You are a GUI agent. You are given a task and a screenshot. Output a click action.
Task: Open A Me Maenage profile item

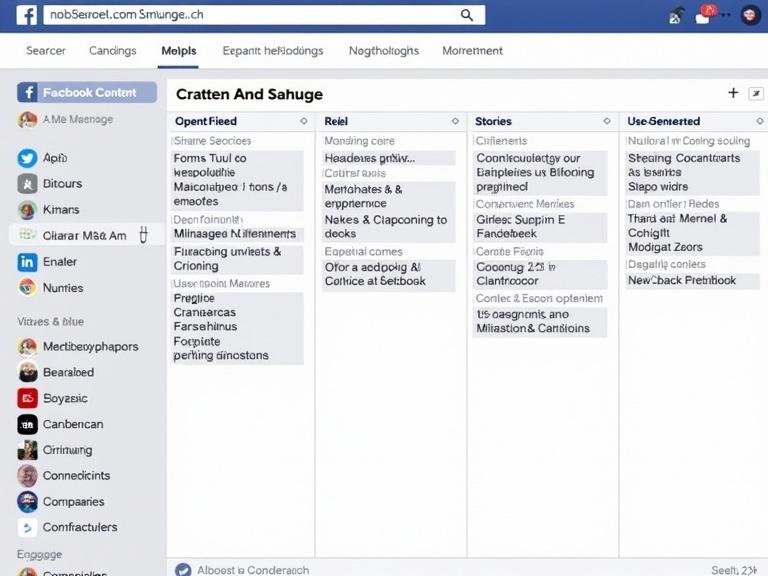point(66,119)
